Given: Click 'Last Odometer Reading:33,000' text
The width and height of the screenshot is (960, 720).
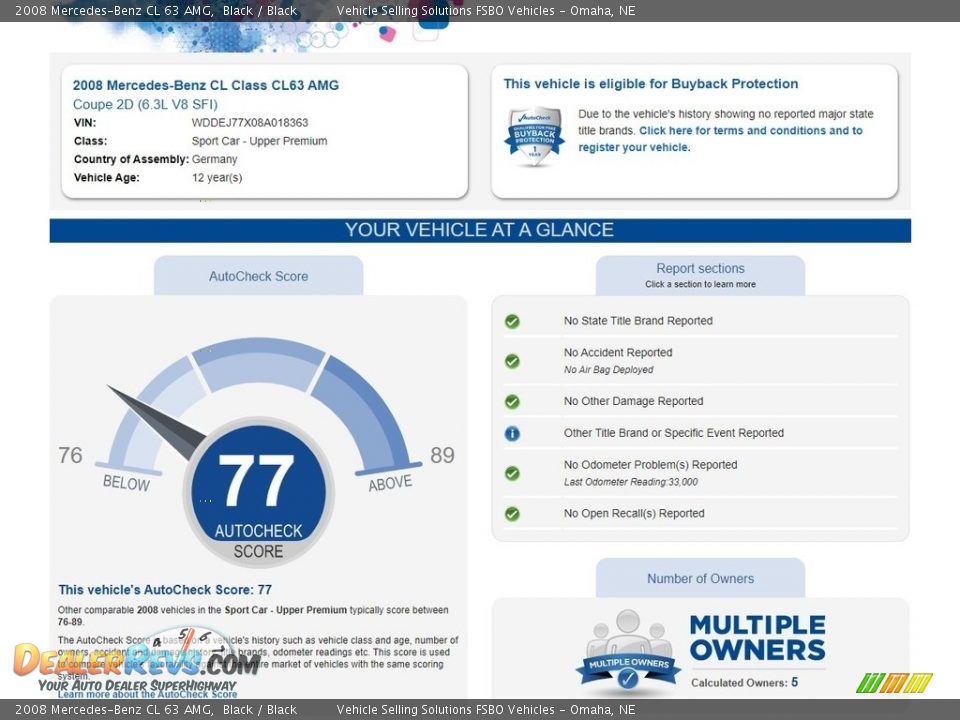Looking at the screenshot, I should tap(631, 482).
